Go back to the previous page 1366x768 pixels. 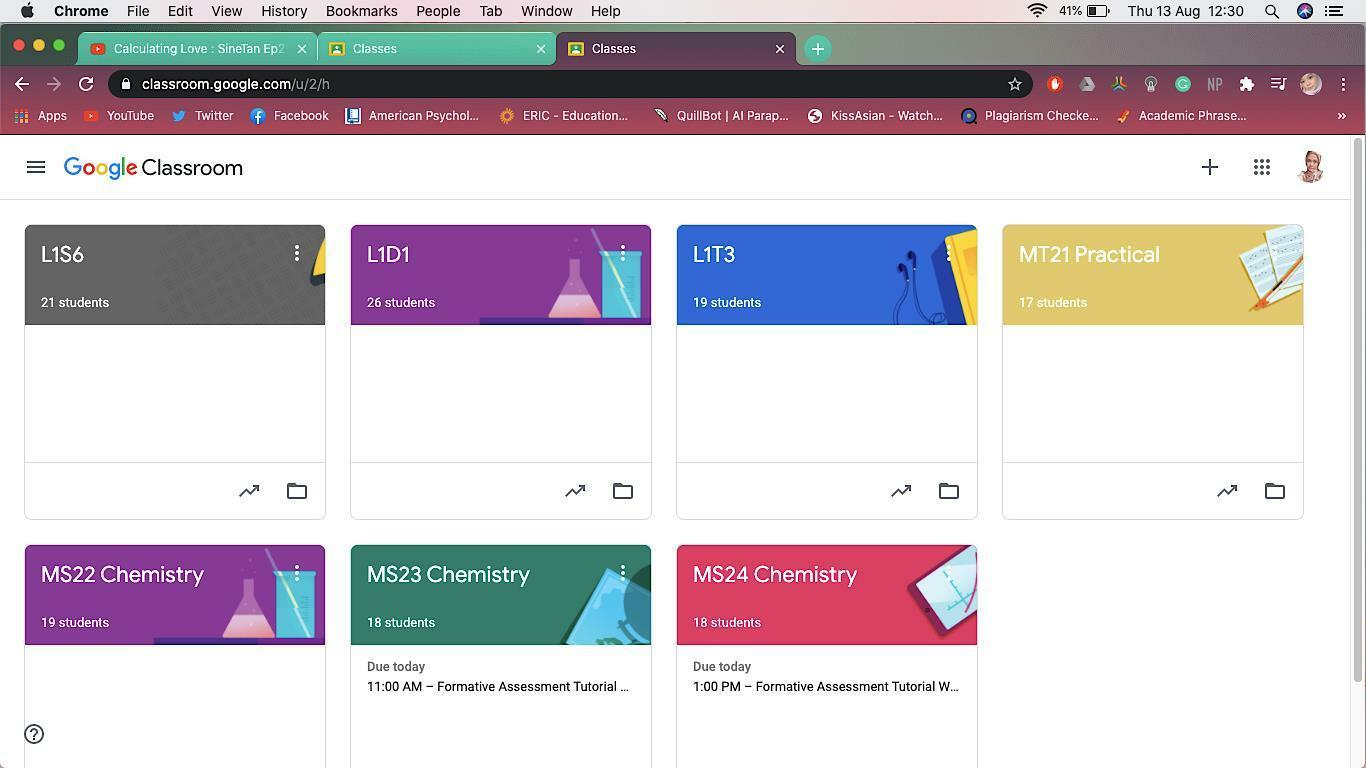22,84
